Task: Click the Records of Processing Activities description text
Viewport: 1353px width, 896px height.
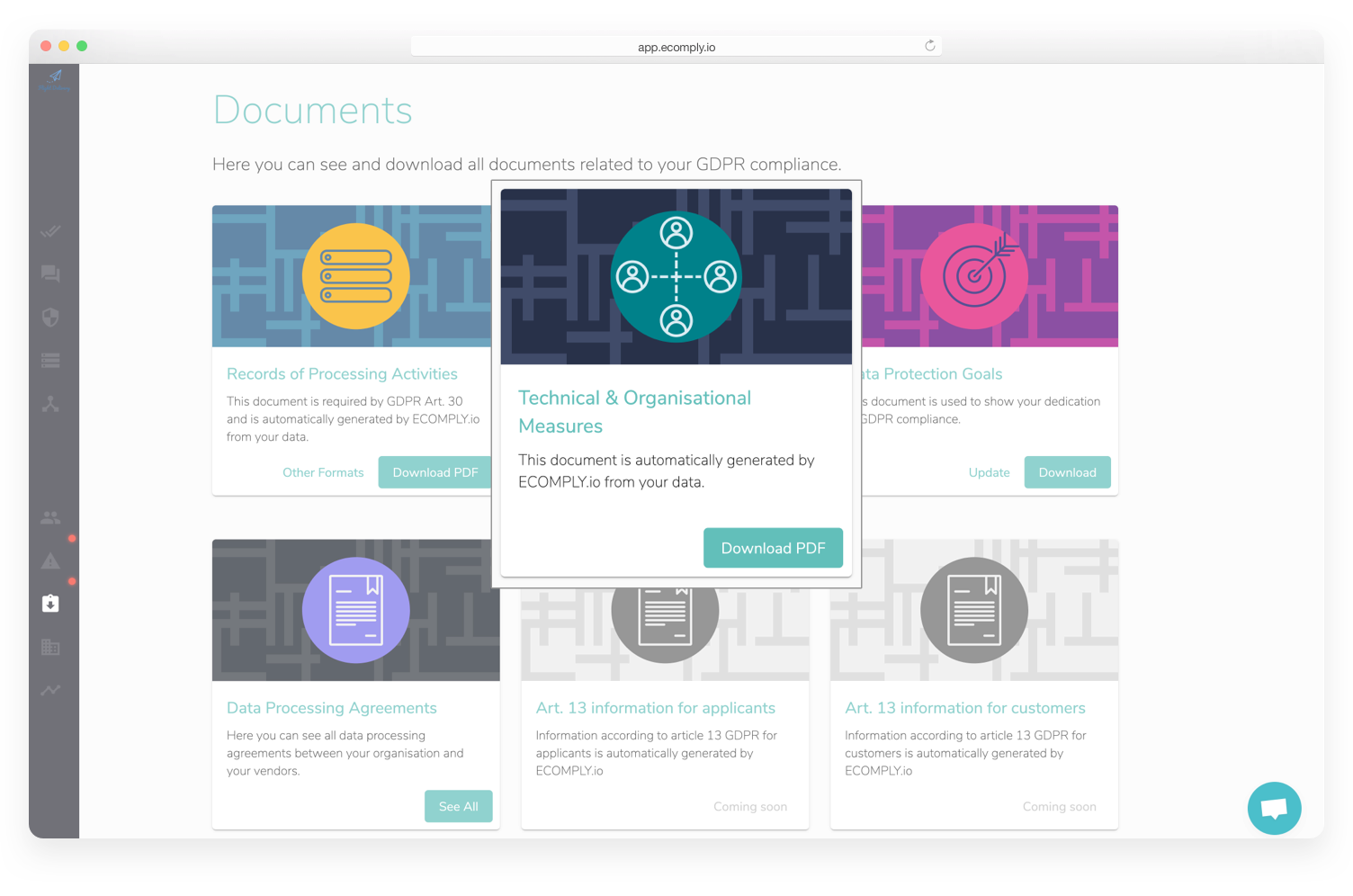Action: (354, 419)
